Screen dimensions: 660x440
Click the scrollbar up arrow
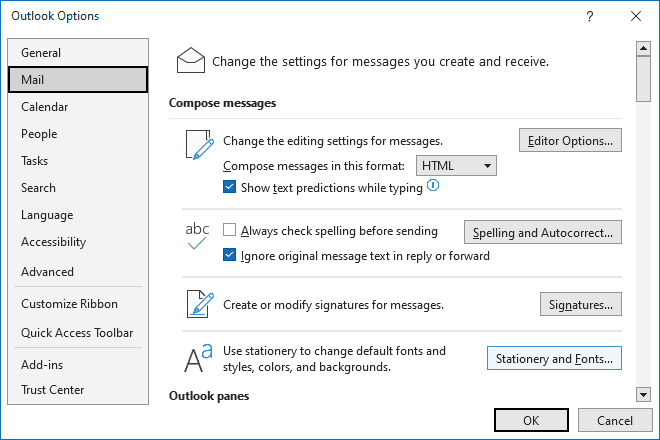[644, 48]
